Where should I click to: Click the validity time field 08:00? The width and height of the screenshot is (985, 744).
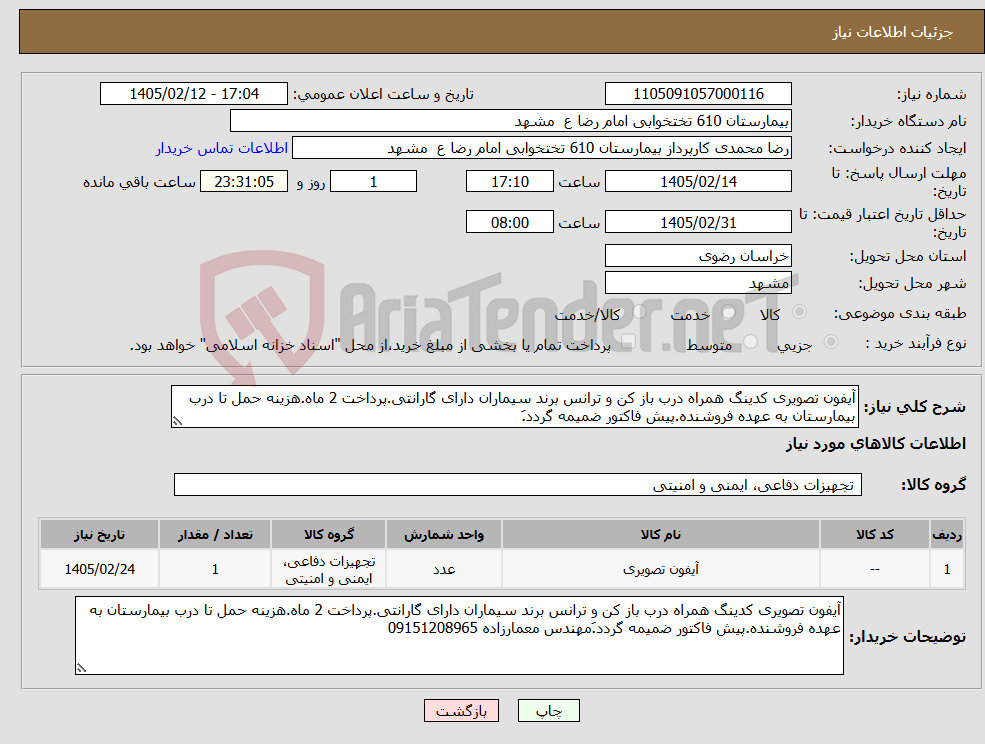[x=509, y=222]
